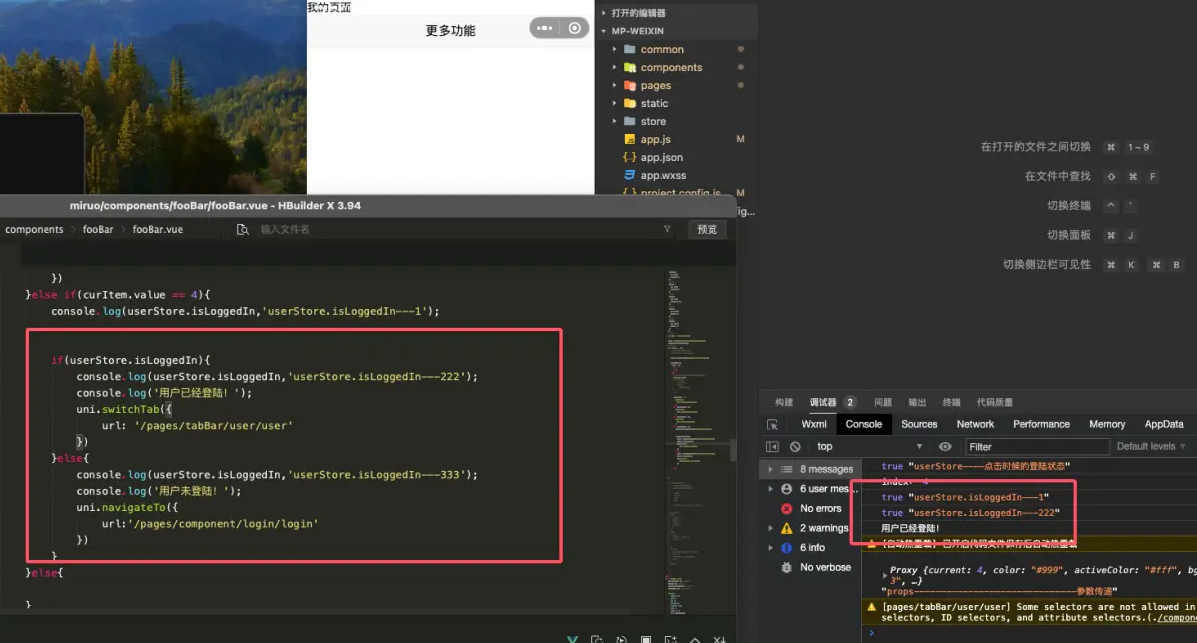Click the 预览 preview button
This screenshot has width=1197, height=643.
[707, 230]
